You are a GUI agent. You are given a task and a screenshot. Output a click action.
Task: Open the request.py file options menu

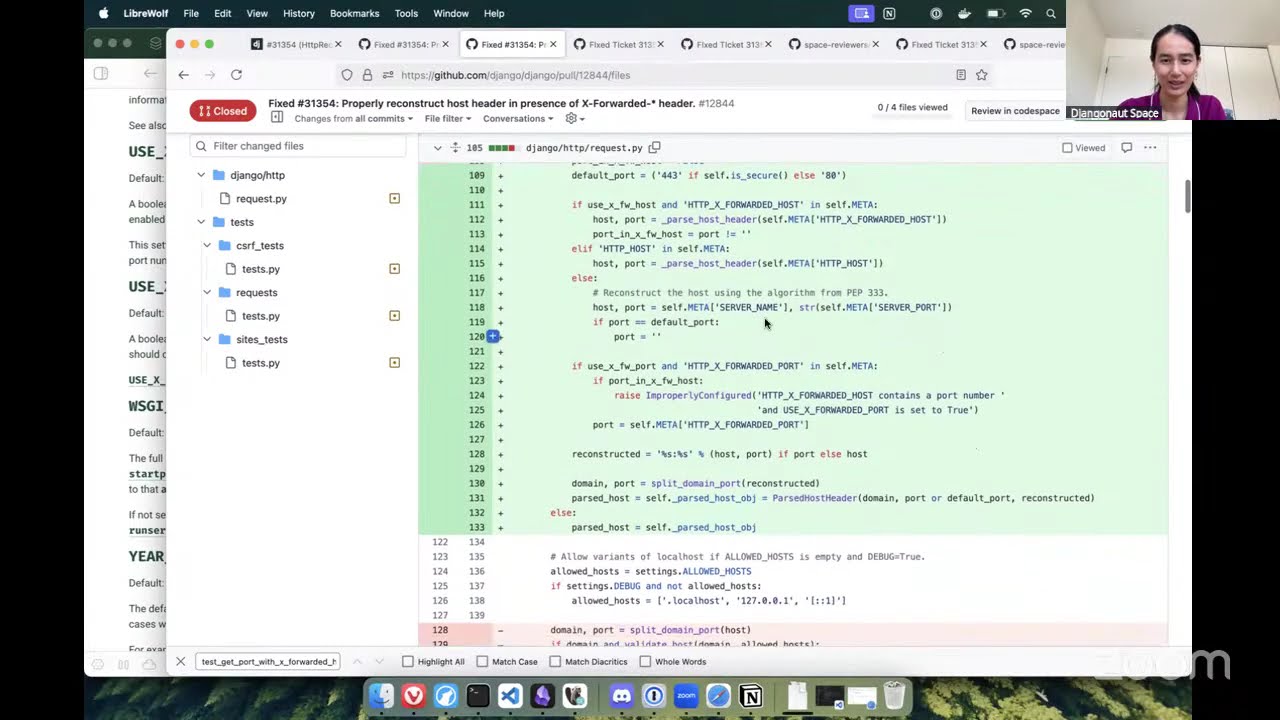pyautogui.click(x=1150, y=148)
